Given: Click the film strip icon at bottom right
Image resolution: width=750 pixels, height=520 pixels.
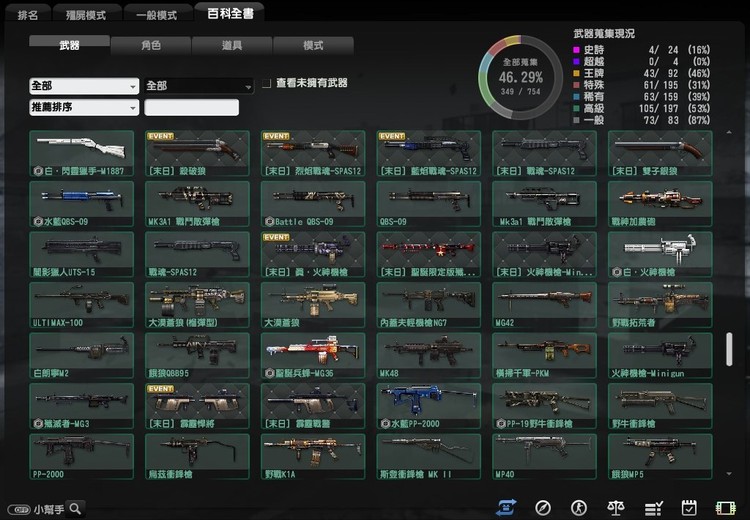Looking at the screenshot, I should pos(725,507).
